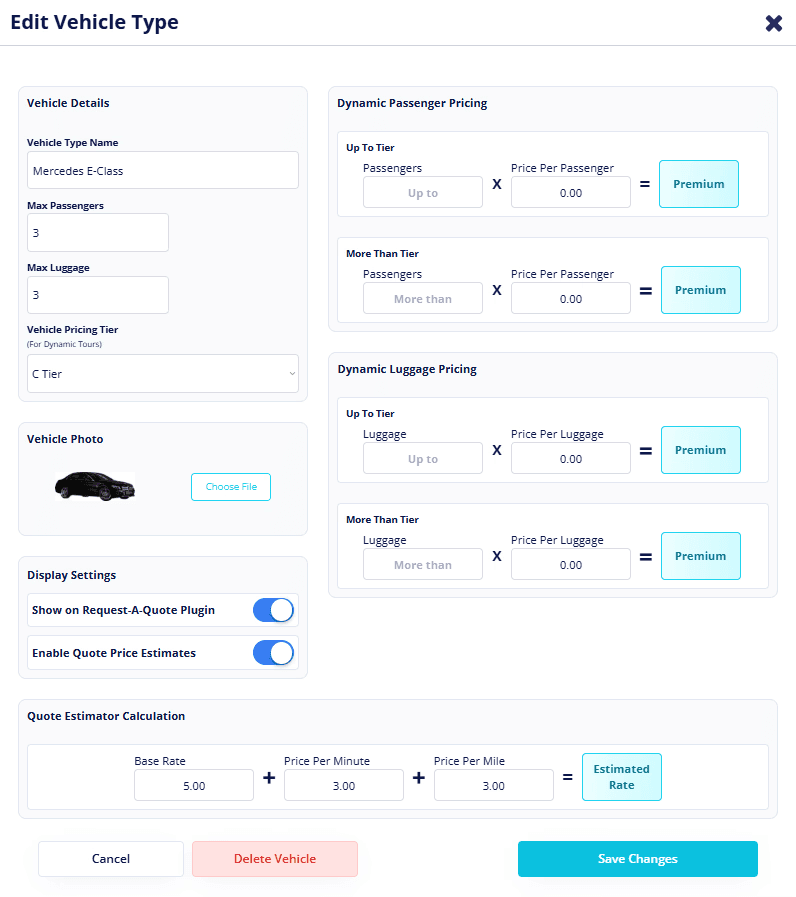Click the Save Changes button
This screenshot has height=897, width=796.
(637, 858)
